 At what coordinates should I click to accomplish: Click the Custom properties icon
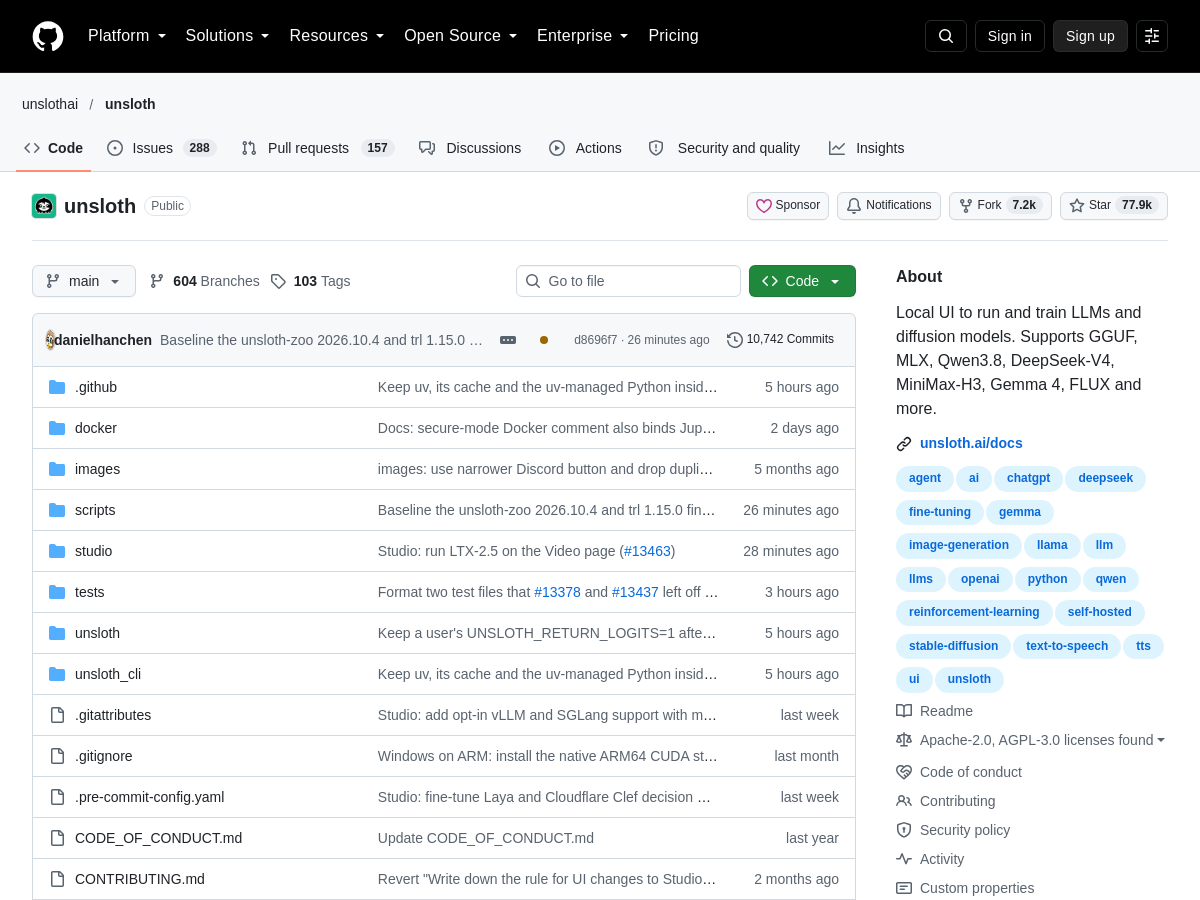pos(904,888)
